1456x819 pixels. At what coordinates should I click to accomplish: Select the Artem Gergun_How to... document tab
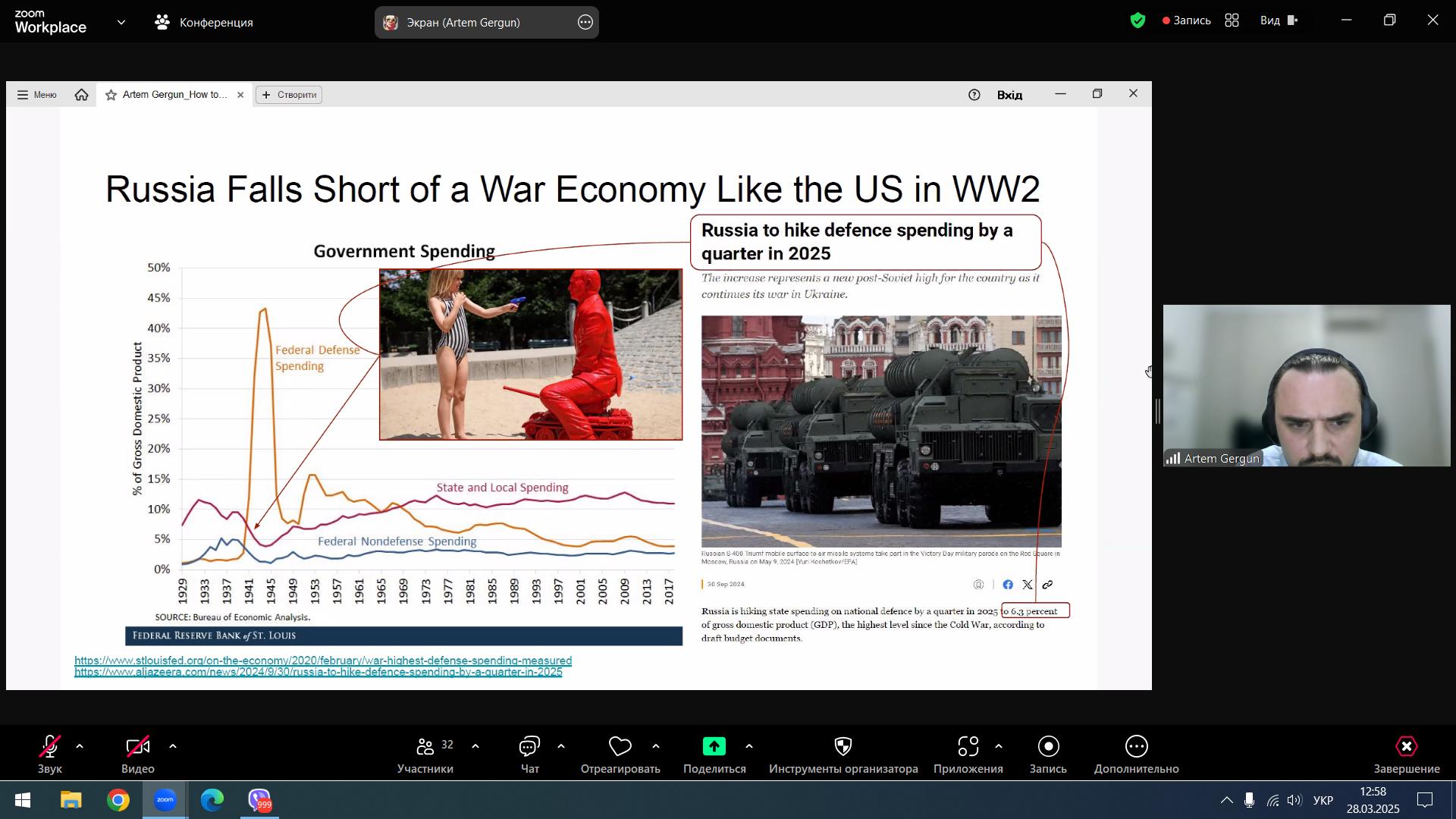(174, 95)
